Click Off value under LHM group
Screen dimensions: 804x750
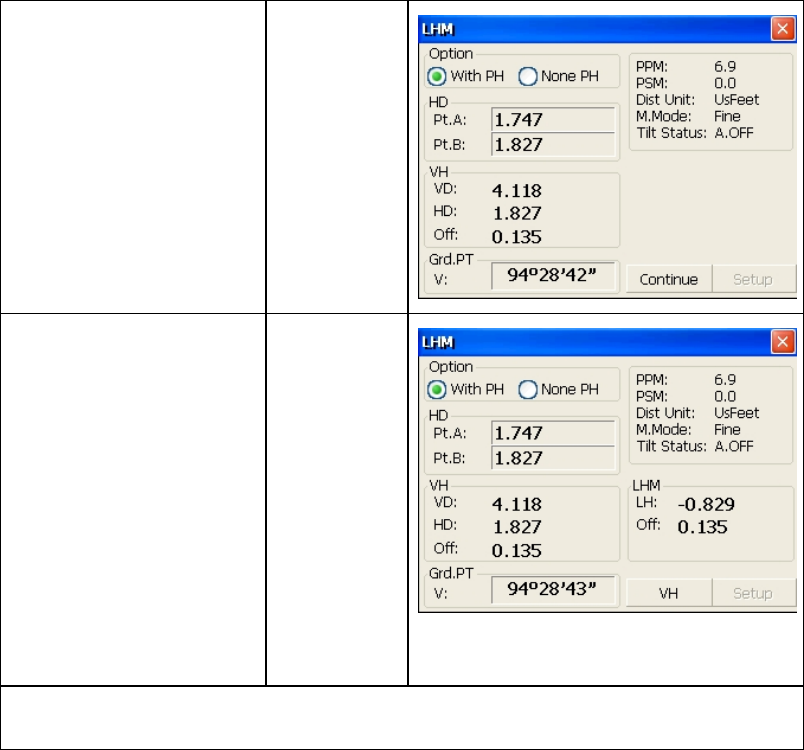702,527
